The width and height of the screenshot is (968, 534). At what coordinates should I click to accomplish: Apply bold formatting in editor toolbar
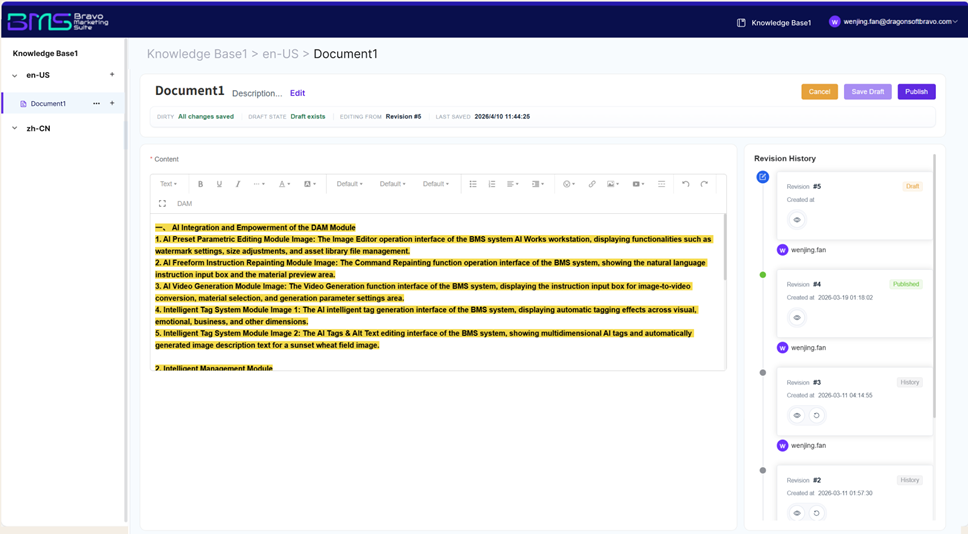(x=200, y=184)
